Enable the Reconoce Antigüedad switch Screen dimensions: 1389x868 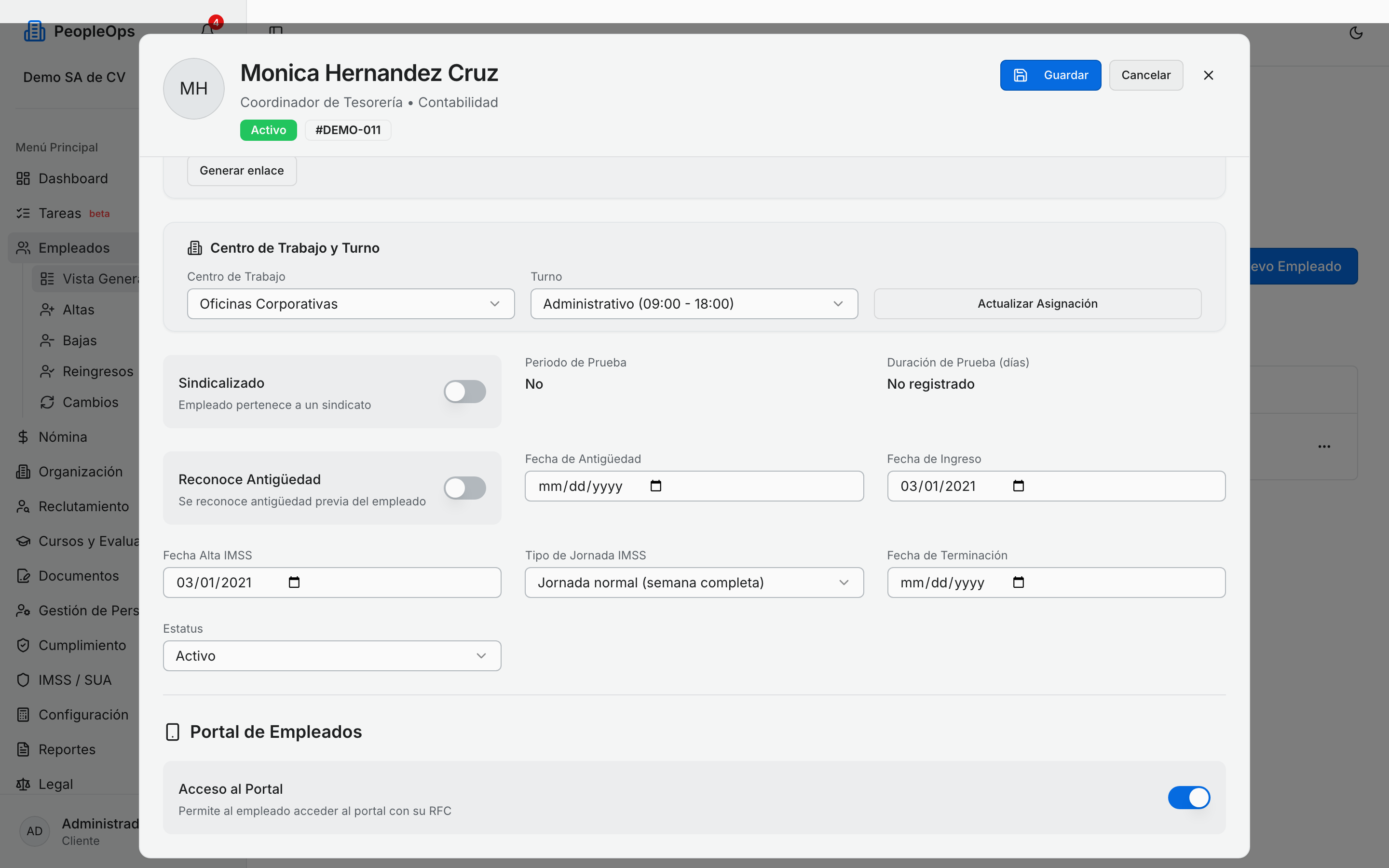[x=465, y=488]
